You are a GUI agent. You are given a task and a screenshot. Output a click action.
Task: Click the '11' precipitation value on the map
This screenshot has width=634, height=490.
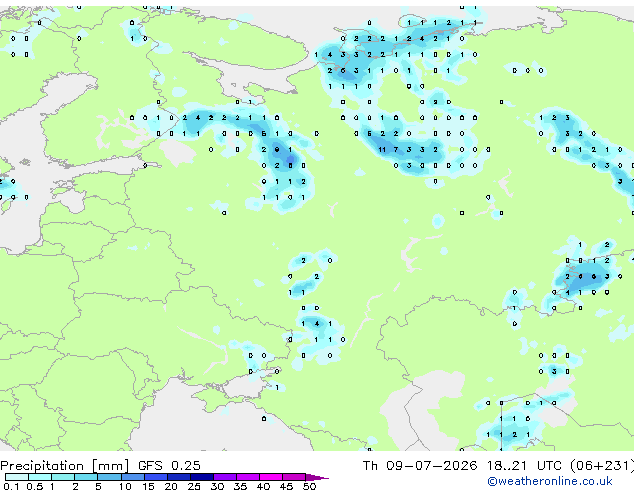382,150
